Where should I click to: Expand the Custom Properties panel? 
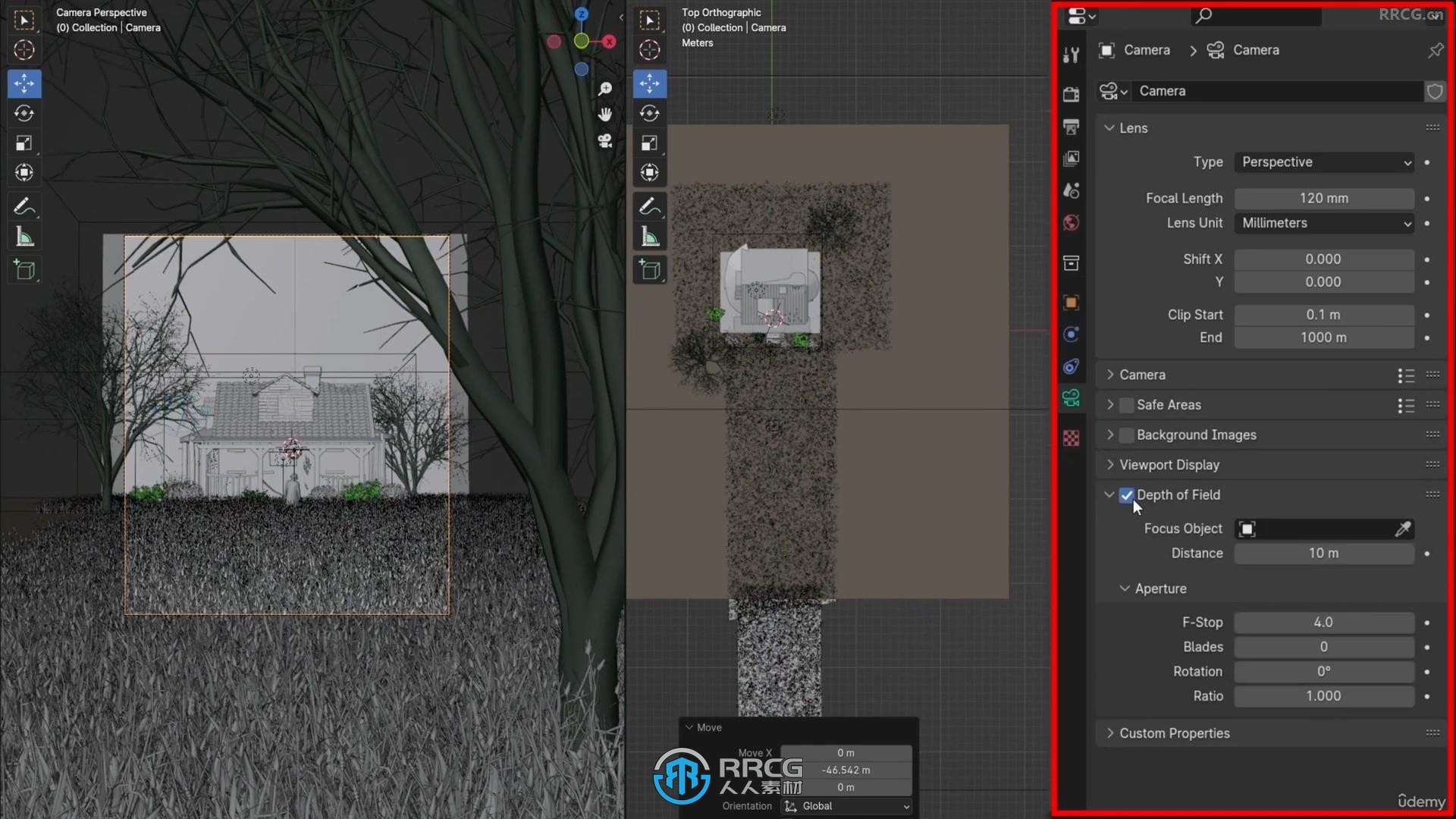pos(1110,733)
